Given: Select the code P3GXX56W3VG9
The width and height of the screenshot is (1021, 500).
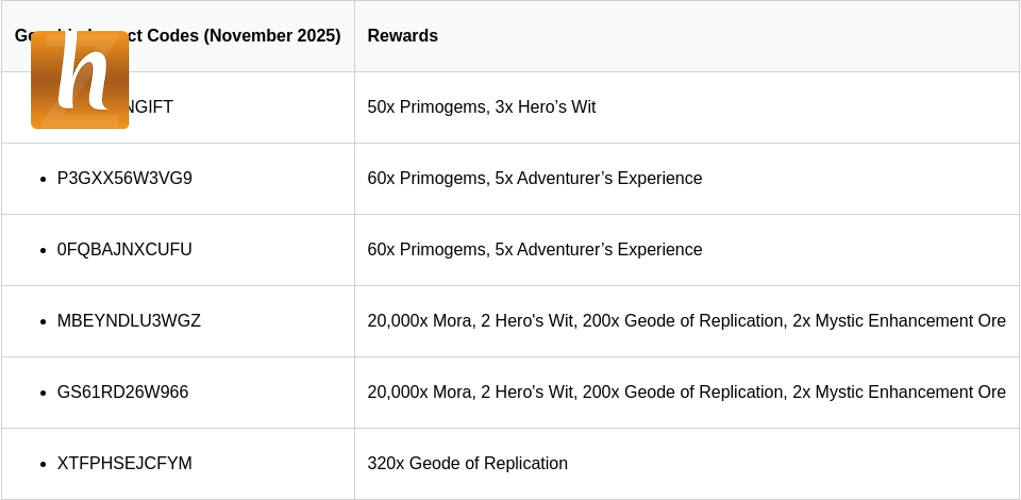Looking at the screenshot, I should 124,178.
